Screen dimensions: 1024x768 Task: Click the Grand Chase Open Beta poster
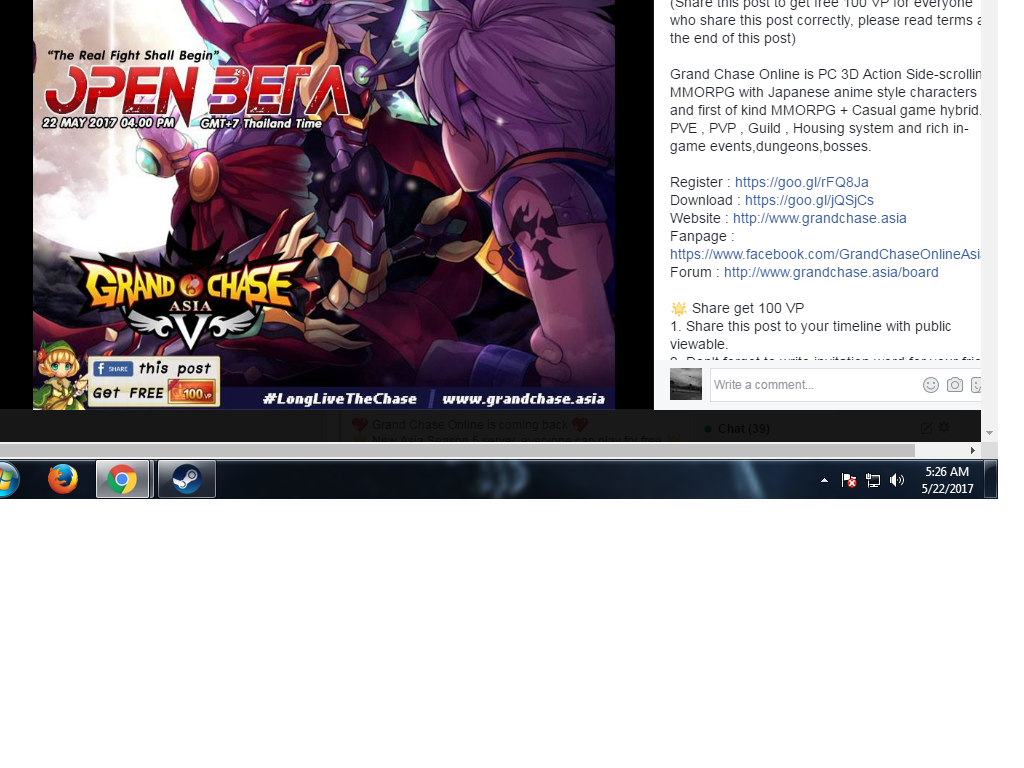324,204
